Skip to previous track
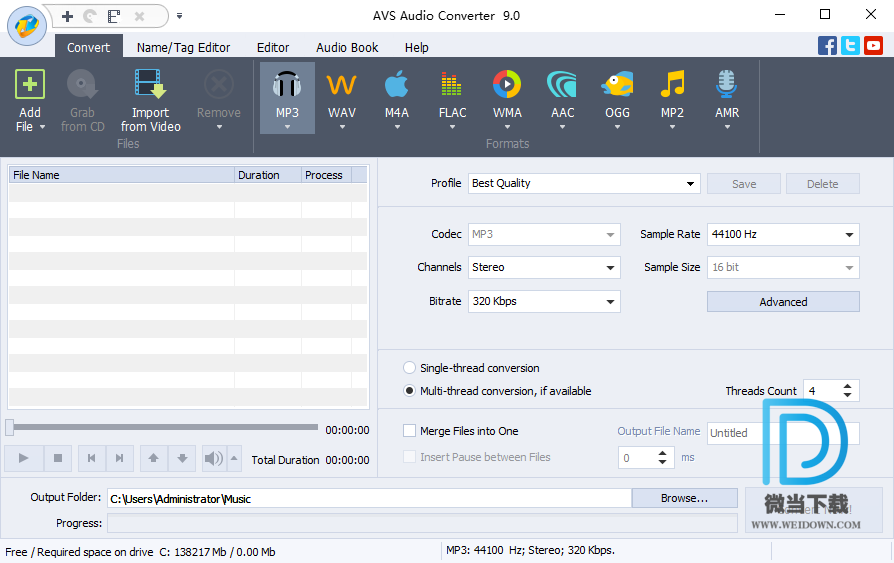 click(x=91, y=458)
